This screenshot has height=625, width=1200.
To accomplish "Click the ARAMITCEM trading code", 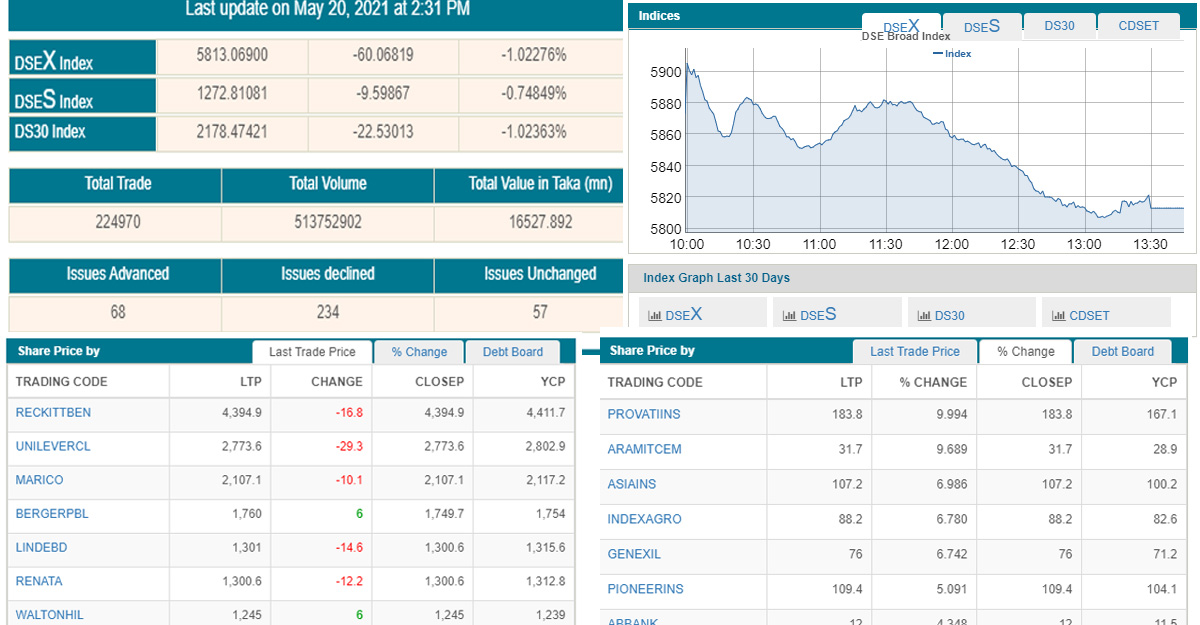I will pos(644,449).
